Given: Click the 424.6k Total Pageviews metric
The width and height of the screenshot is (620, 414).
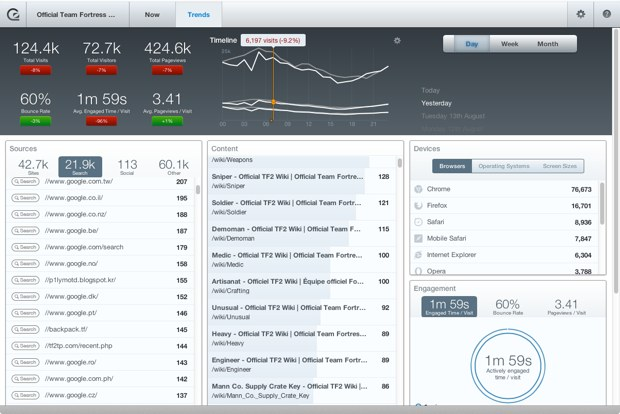Looking at the screenshot, I should tap(167, 57).
